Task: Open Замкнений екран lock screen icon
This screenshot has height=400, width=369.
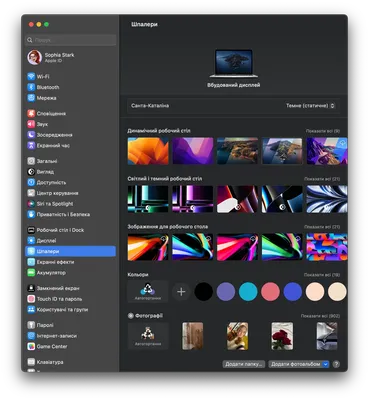Action: click(31, 288)
